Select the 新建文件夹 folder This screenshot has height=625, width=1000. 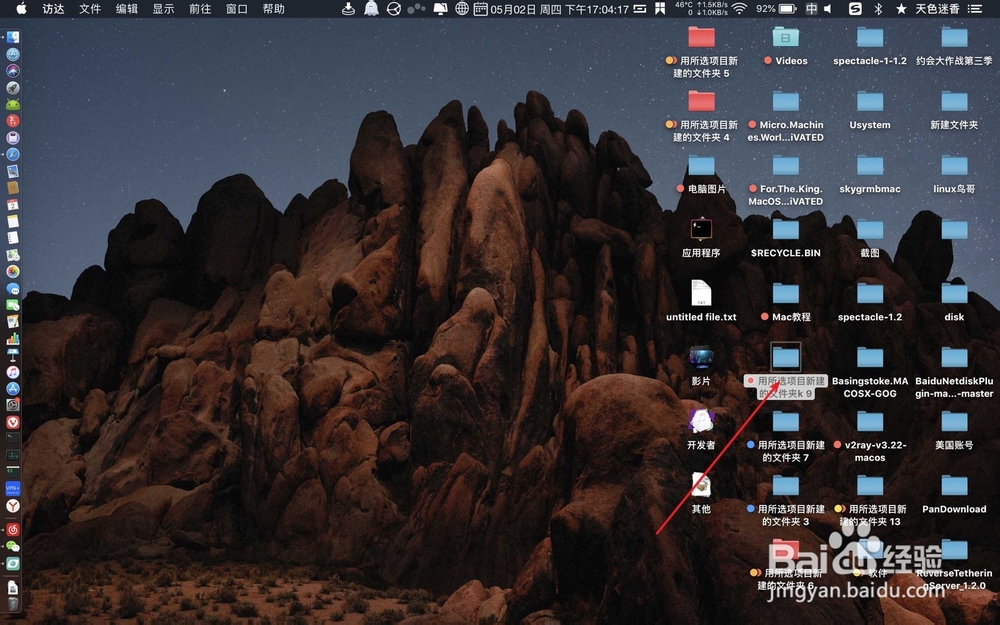tap(954, 110)
